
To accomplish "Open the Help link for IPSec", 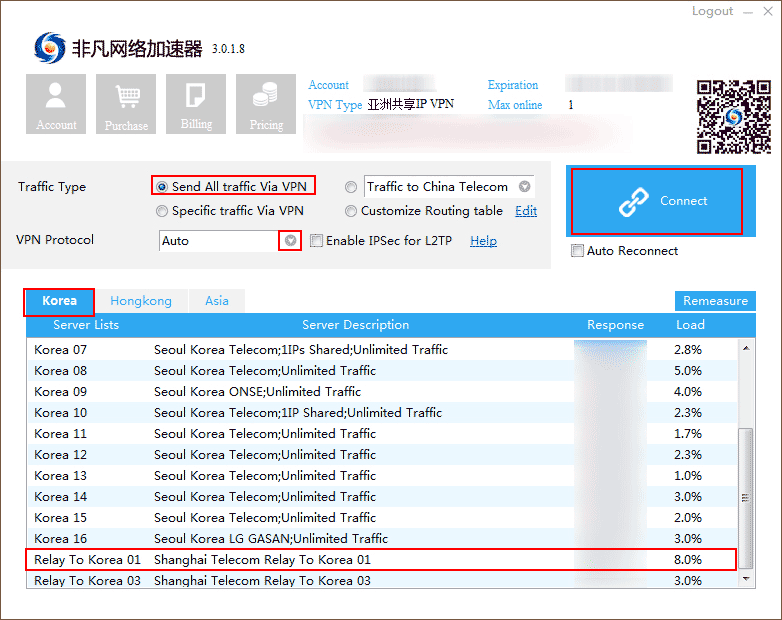I will tap(483, 241).
